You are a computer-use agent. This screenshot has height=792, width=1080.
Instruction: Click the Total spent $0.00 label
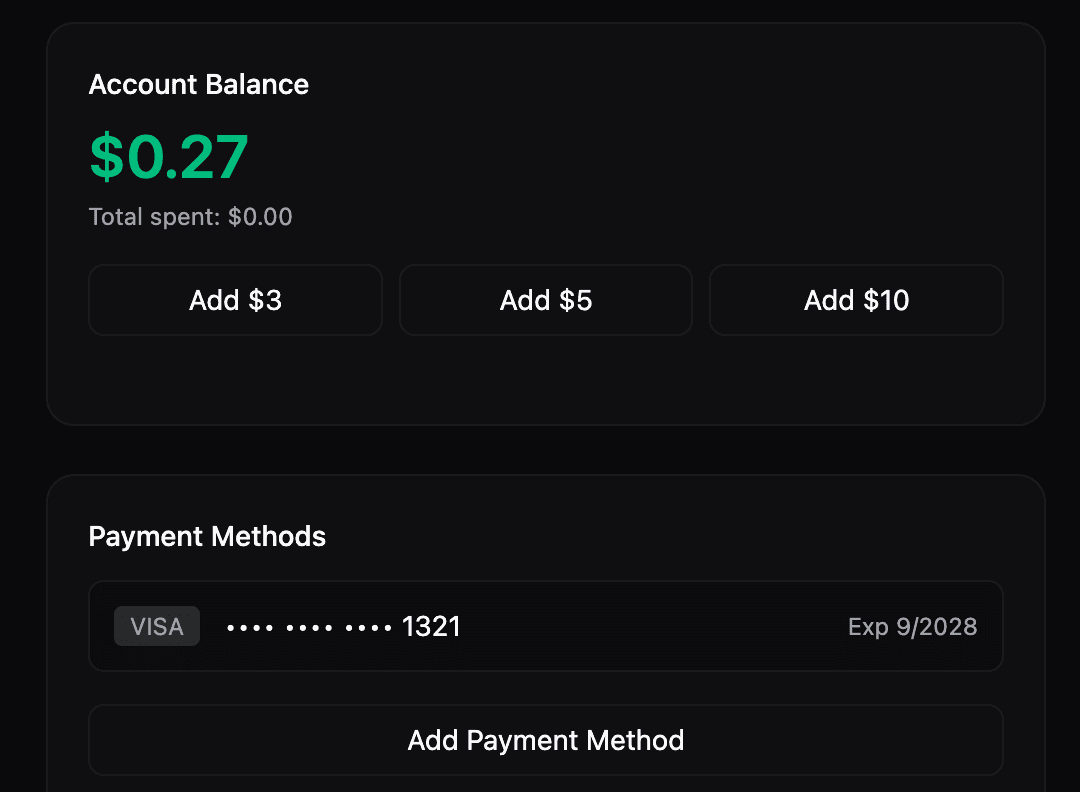pyautogui.click(x=190, y=216)
